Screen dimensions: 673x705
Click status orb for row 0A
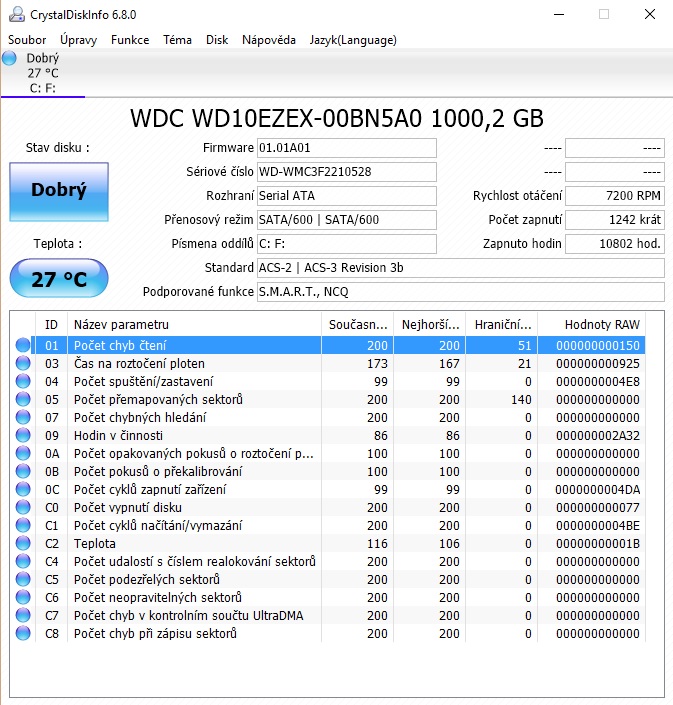[x=23, y=453]
